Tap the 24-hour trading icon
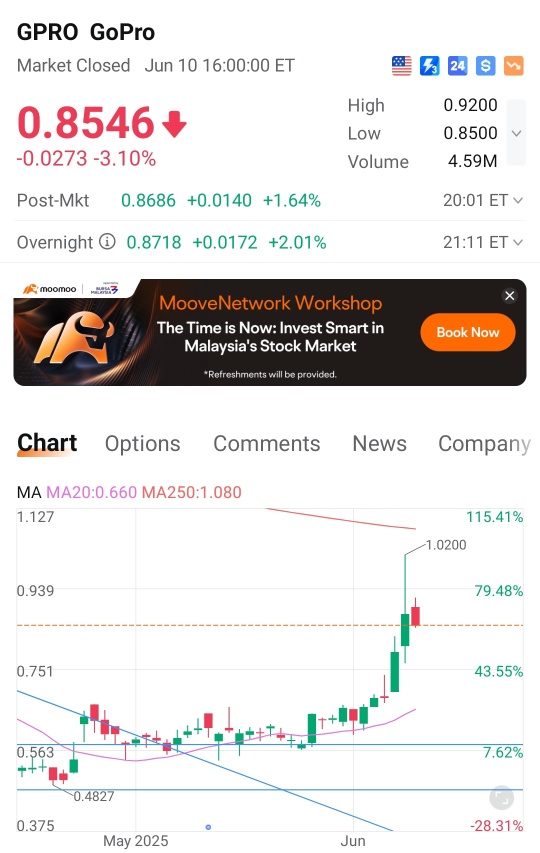The width and height of the screenshot is (540, 853). [457, 66]
